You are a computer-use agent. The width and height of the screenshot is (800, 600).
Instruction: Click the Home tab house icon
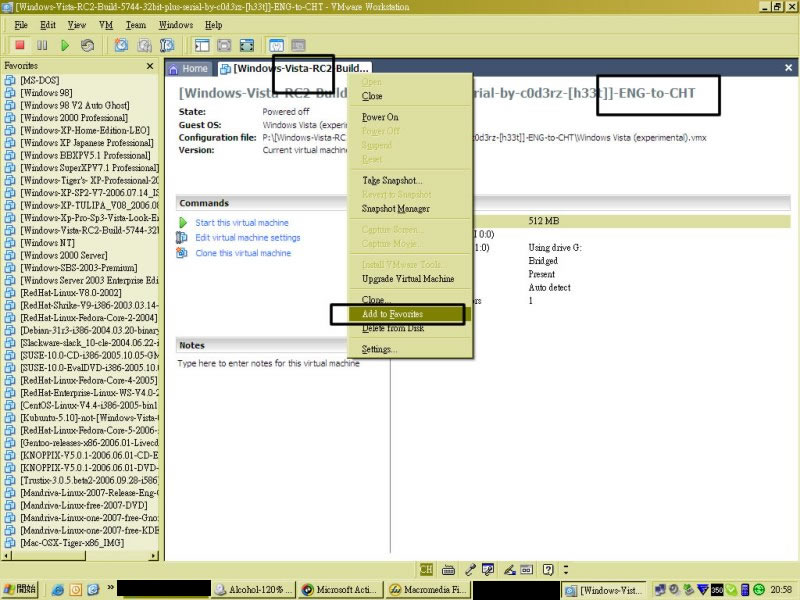point(173,69)
